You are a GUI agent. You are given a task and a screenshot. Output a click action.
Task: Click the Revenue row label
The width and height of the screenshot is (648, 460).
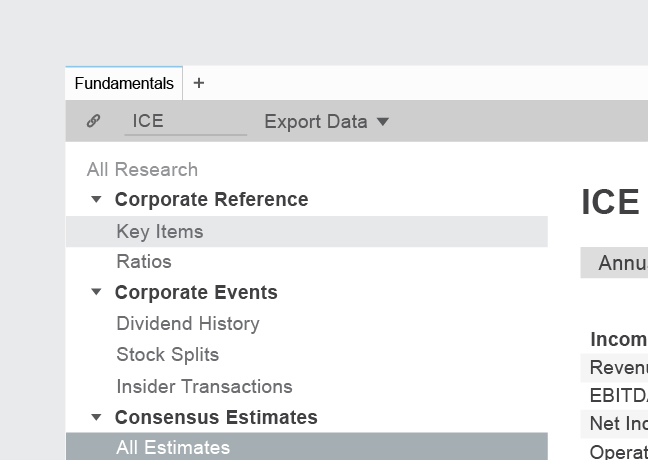click(618, 367)
